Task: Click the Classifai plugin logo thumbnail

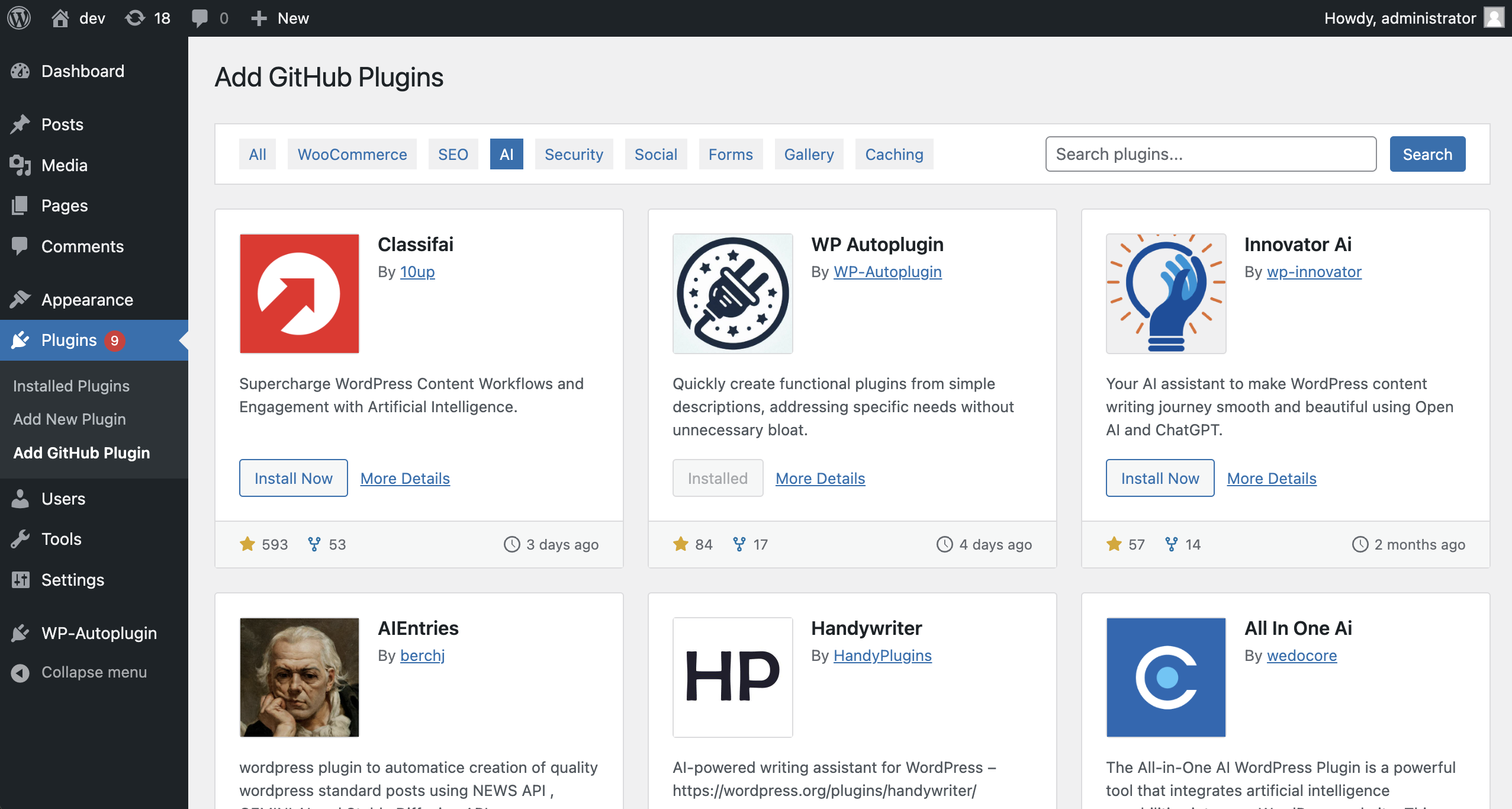Action: coord(299,293)
